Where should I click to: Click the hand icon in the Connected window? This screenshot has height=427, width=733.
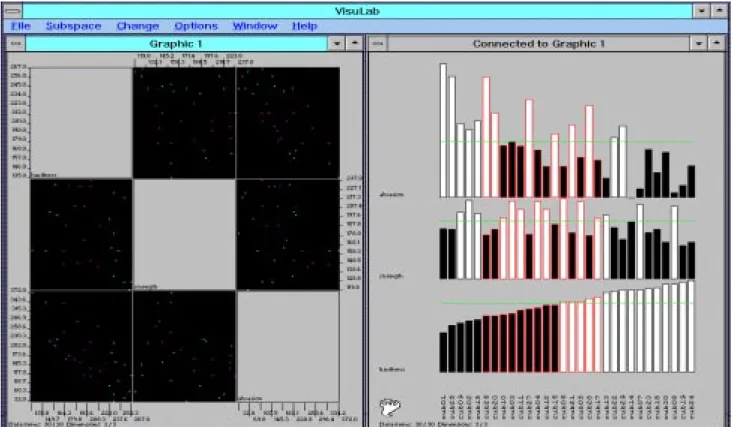click(x=389, y=407)
